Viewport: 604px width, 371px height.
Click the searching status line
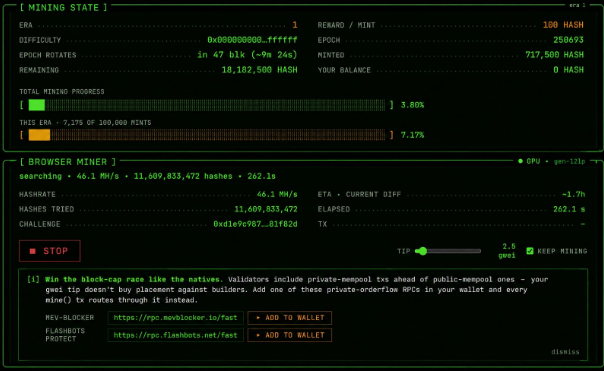point(147,176)
